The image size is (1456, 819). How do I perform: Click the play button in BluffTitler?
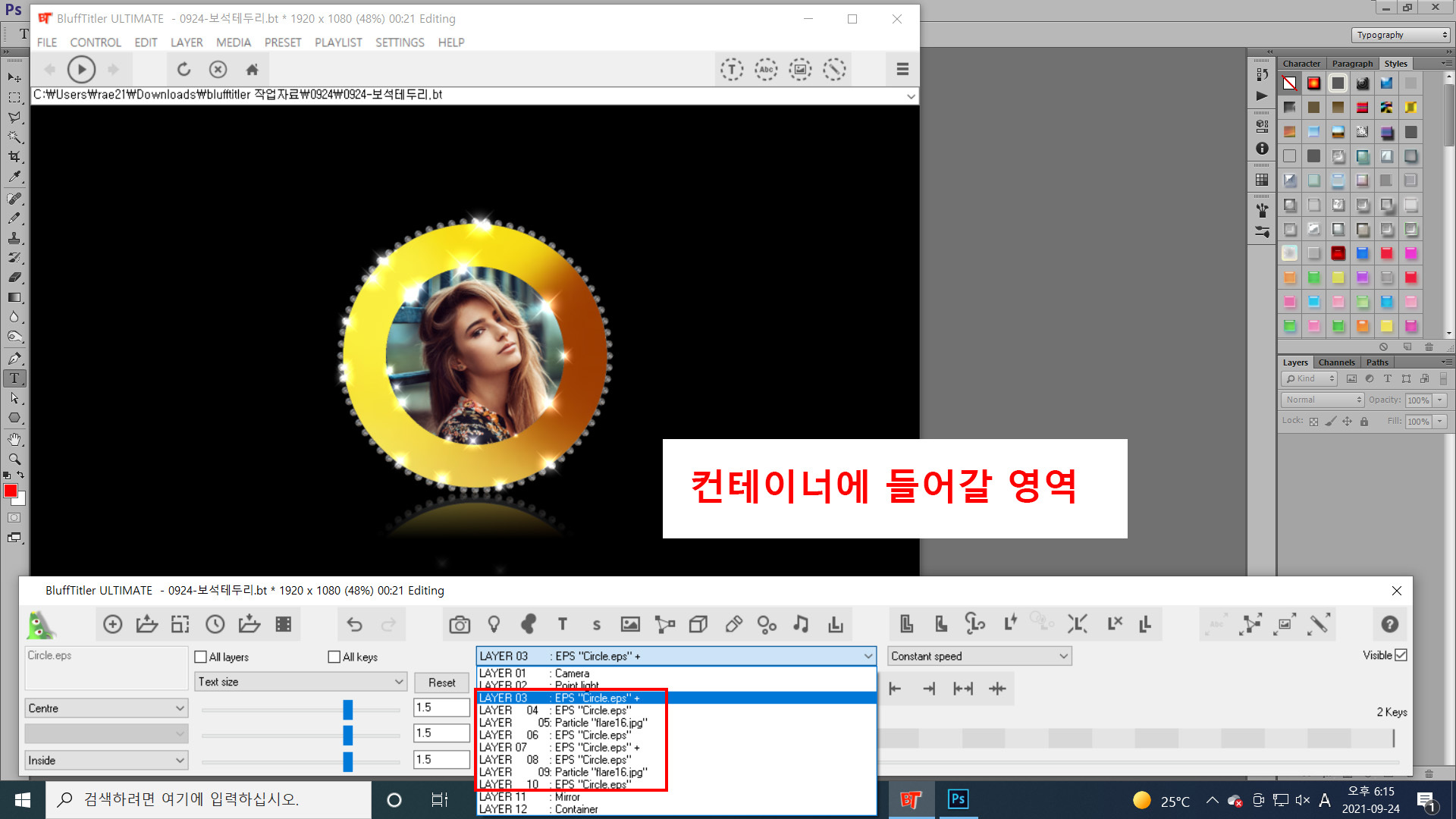point(81,70)
